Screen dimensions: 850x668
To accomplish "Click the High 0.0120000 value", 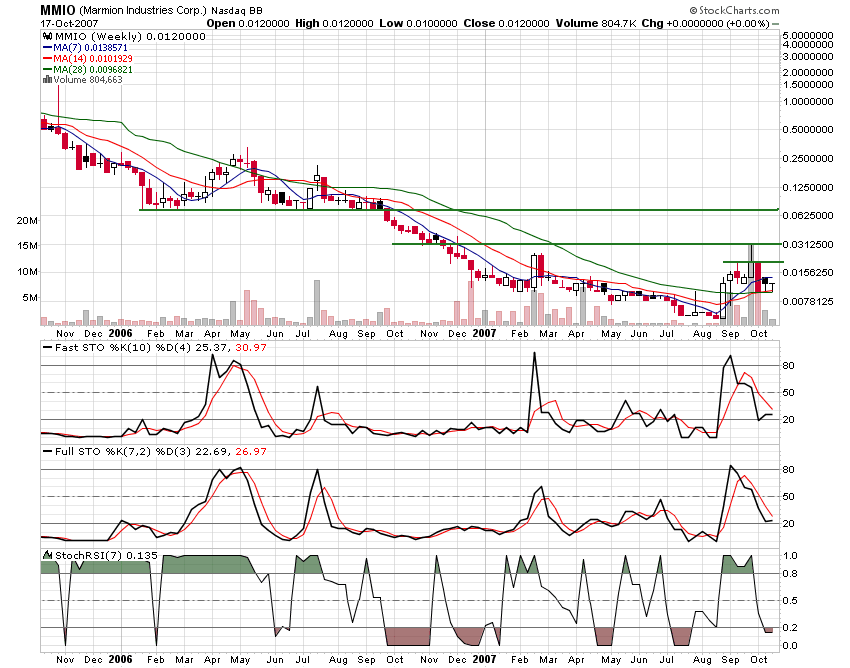I will pos(334,23).
